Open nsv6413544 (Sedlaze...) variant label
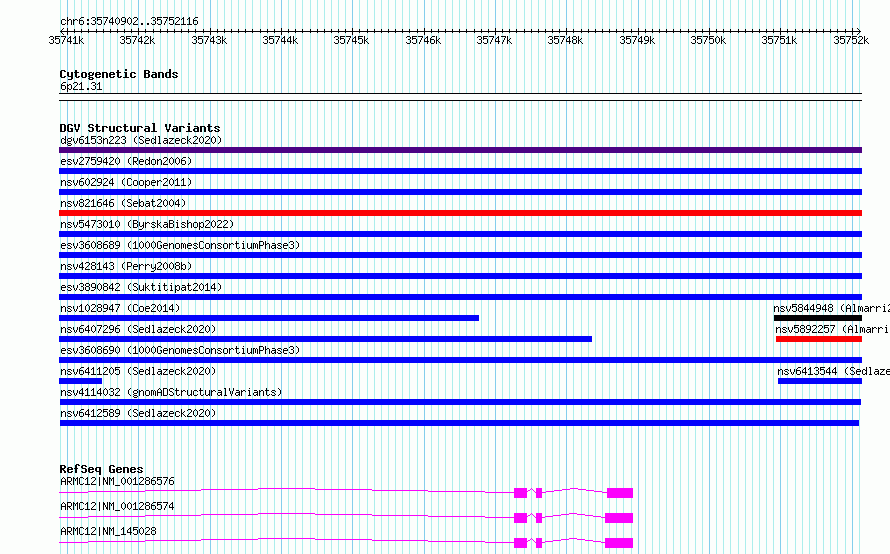The image size is (890, 554). (x=833, y=371)
